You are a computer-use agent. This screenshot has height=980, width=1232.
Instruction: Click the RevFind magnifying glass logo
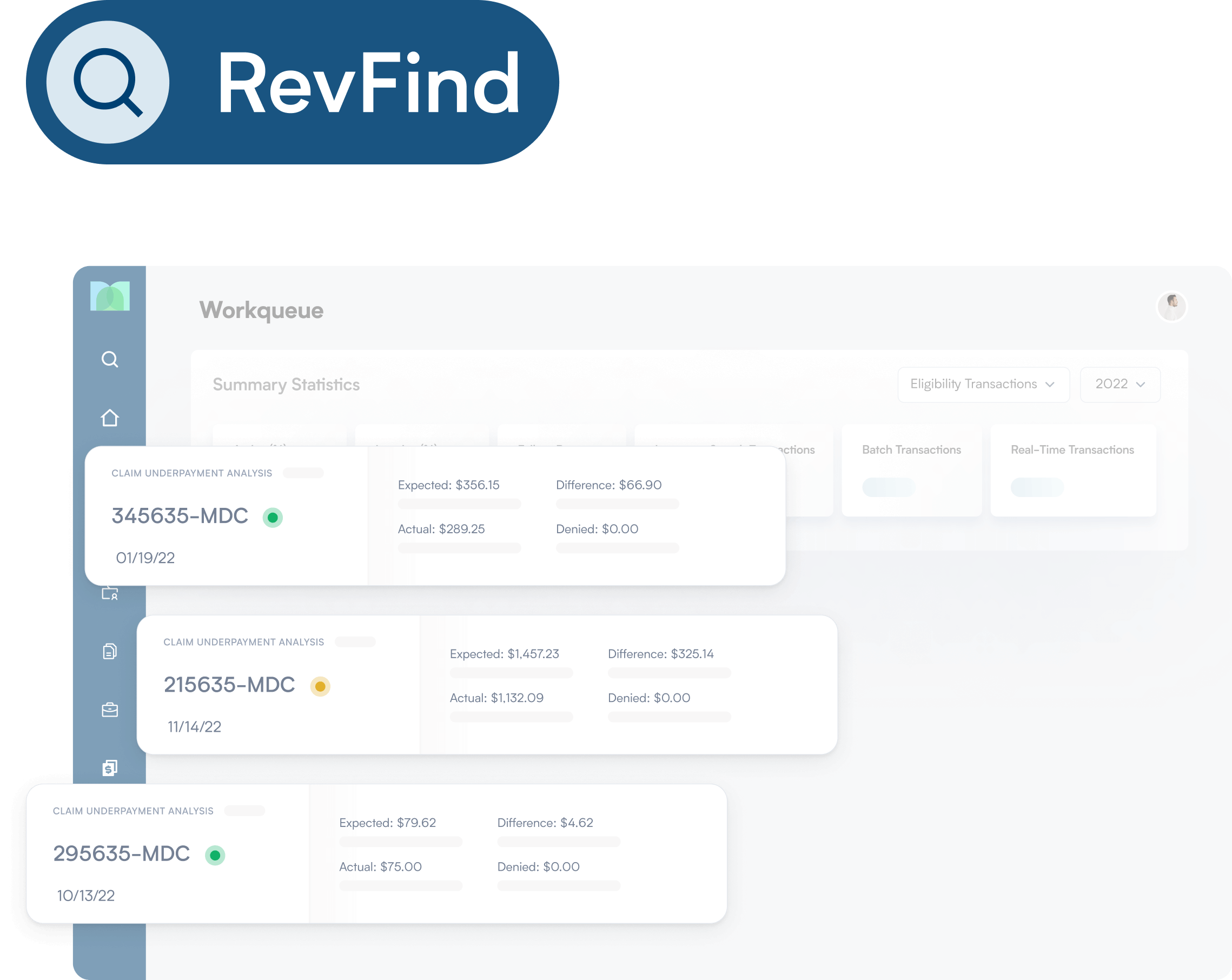point(108,82)
